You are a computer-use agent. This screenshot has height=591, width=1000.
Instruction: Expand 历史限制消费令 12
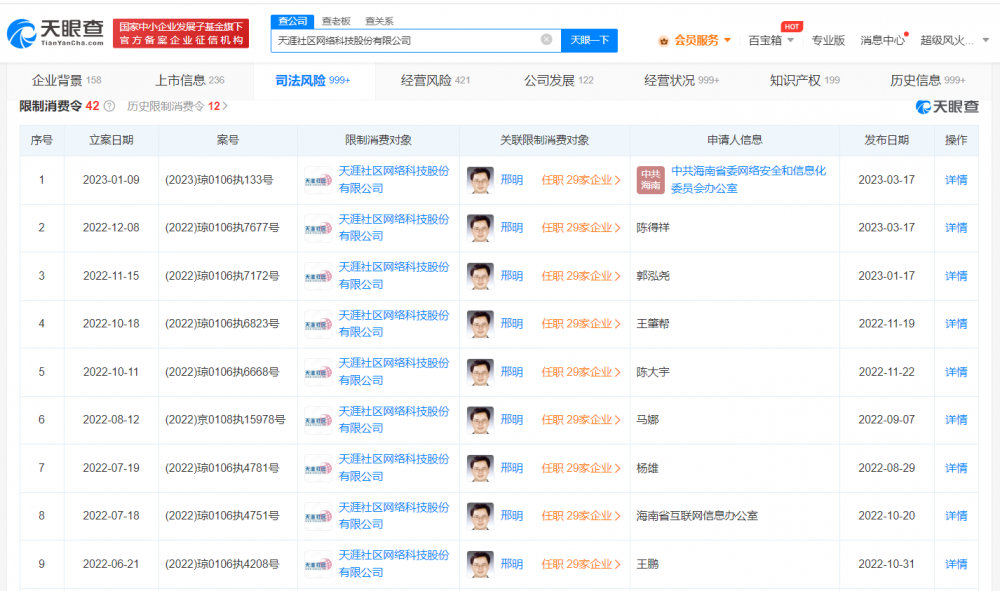[x=177, y=106]
